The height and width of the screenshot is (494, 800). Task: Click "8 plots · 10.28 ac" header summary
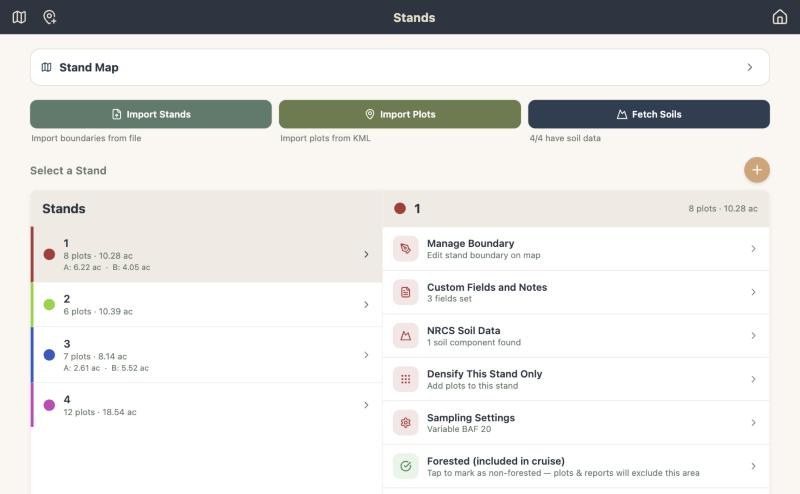[x=723, y=208]
